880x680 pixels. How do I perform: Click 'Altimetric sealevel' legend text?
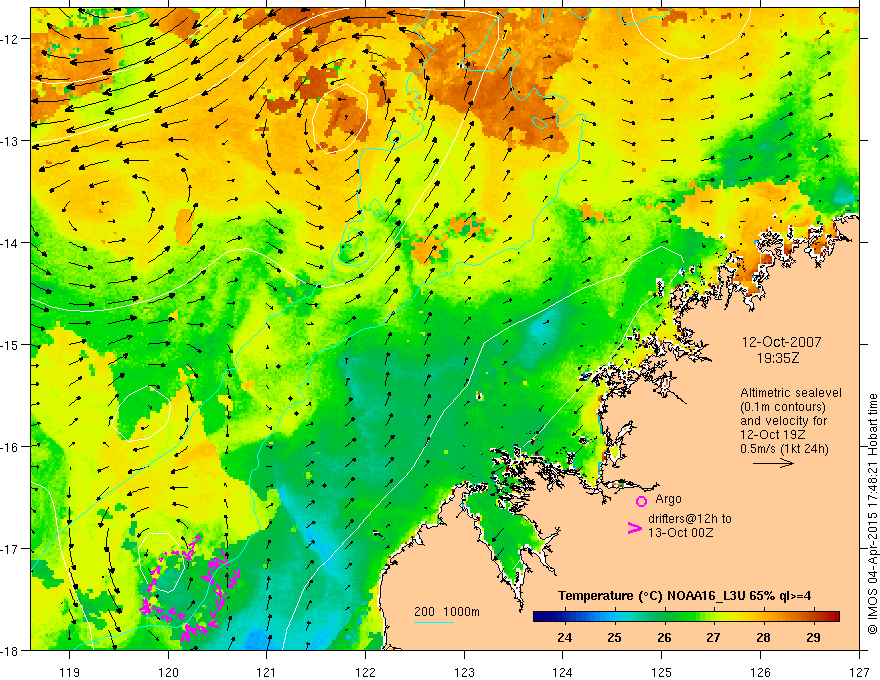click(x=791, y=393)
